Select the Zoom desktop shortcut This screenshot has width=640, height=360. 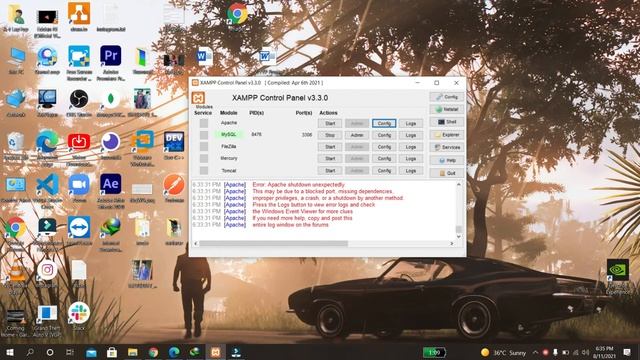pos(79,184)
